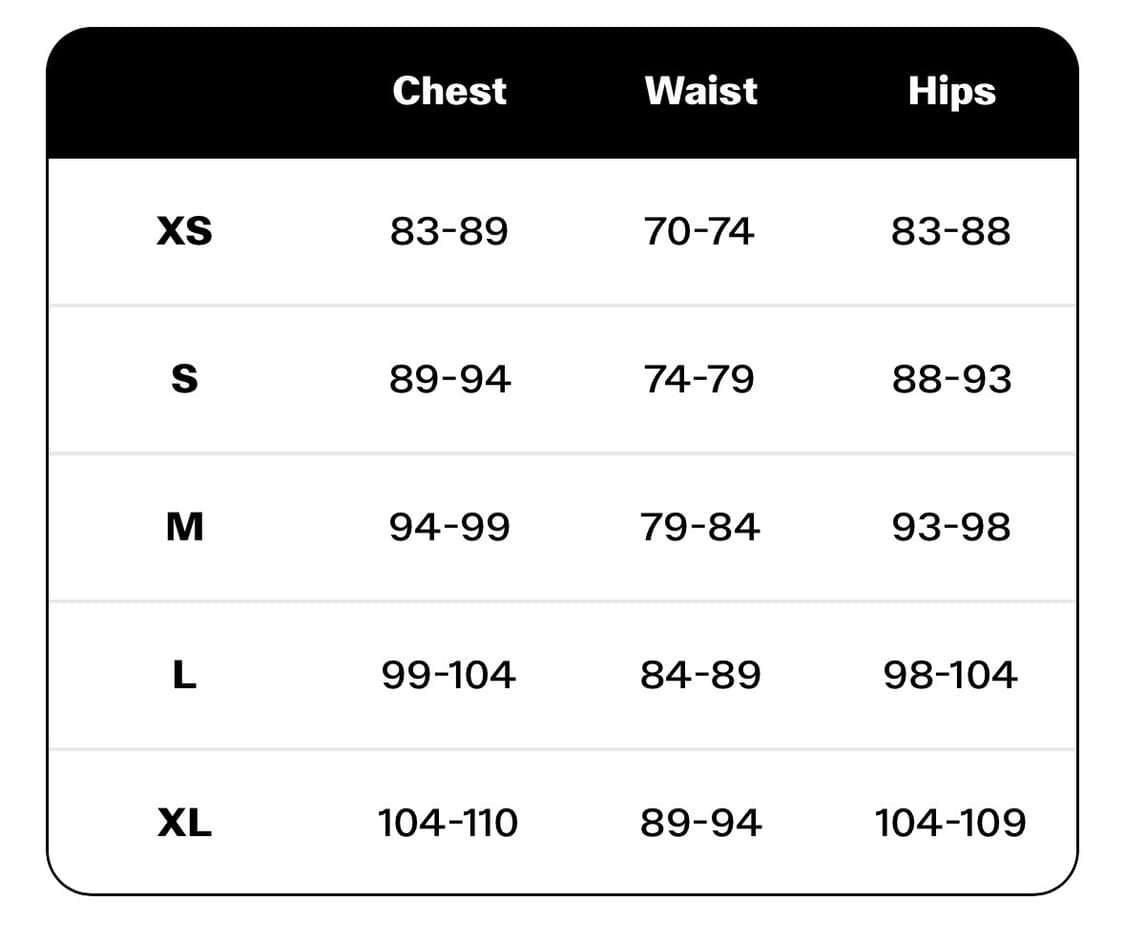Pick the XL size row label
This screenshot has width=1125, height=927.
tap(185, 823)
